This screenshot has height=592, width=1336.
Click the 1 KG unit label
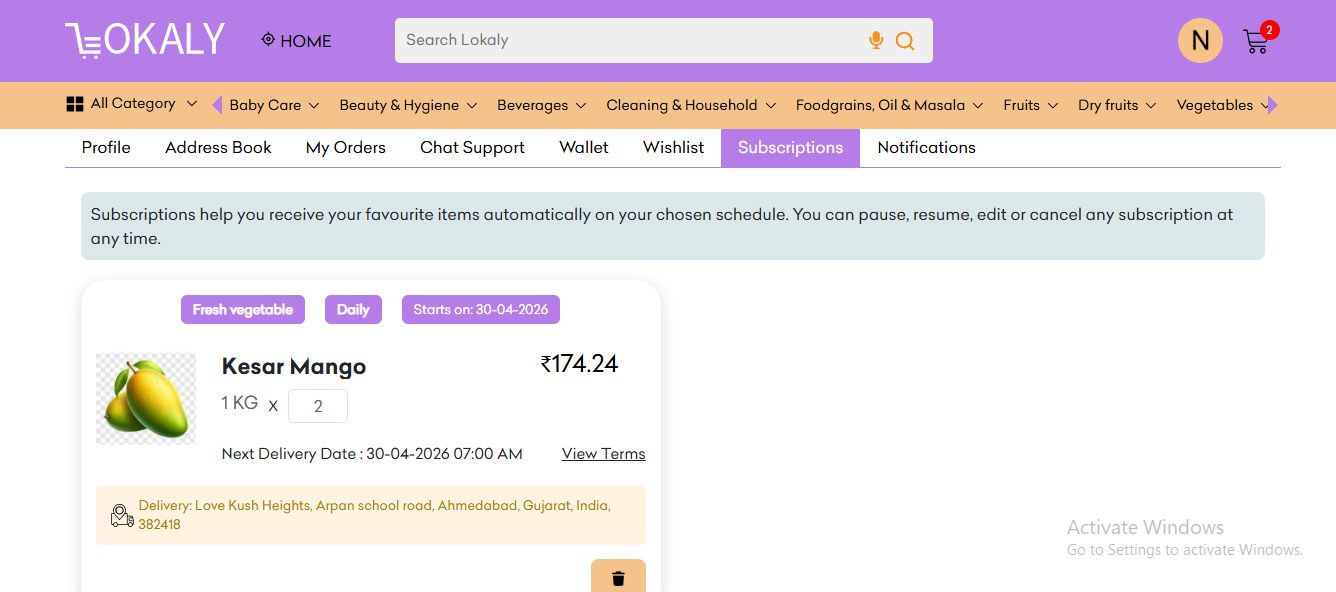[x=240, y=403]
